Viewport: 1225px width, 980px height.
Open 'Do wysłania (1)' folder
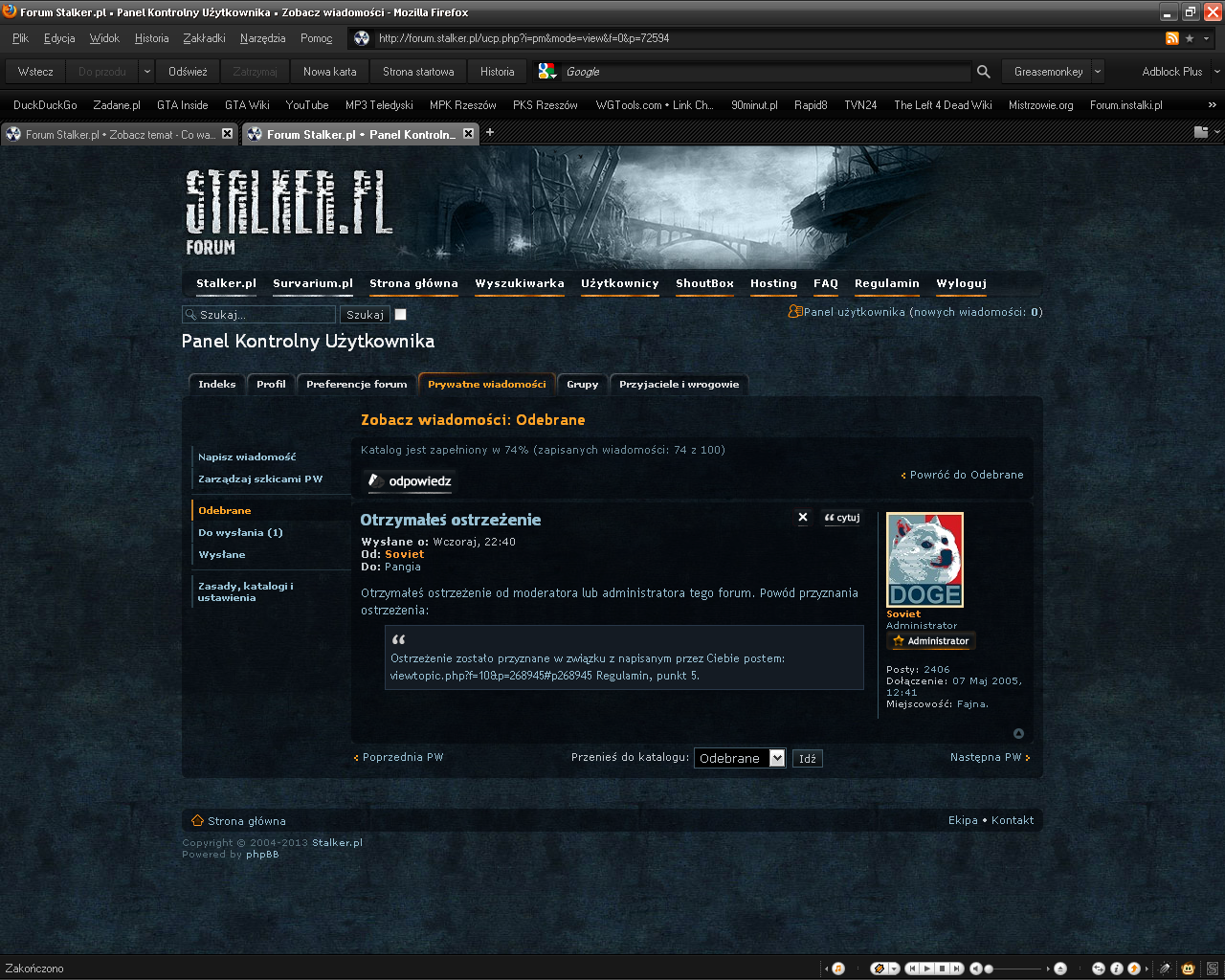[x=240, y=533]
